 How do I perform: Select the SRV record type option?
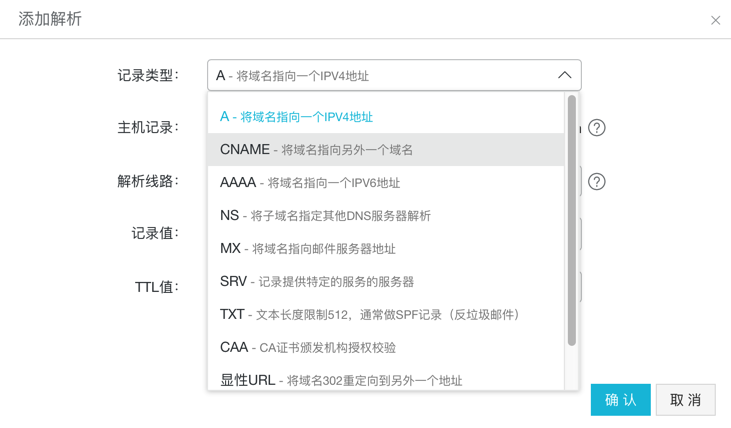[317, 282]
